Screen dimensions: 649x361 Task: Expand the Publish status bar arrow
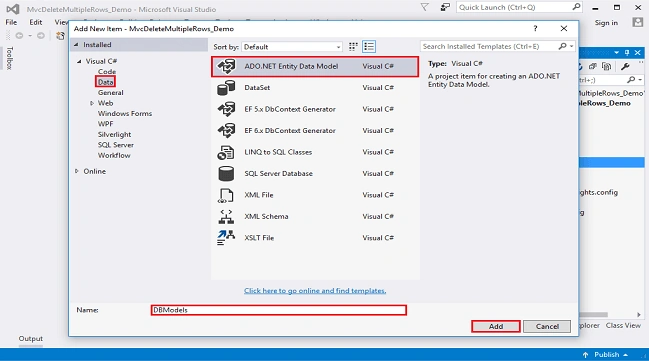[625, 355]
